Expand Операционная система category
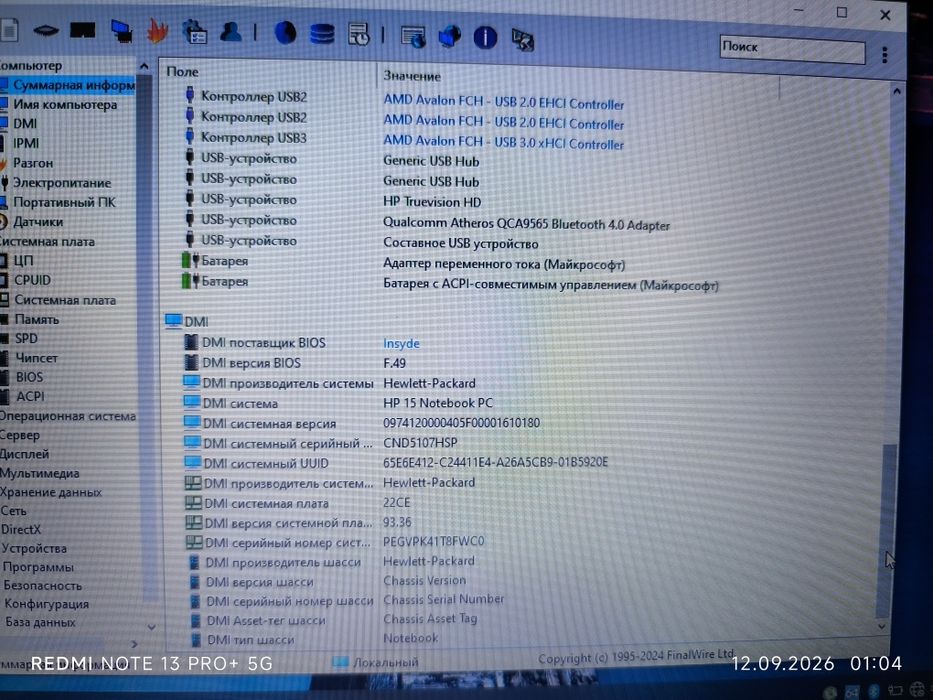This screenshot has height=700, width=933. coord(68,416)
